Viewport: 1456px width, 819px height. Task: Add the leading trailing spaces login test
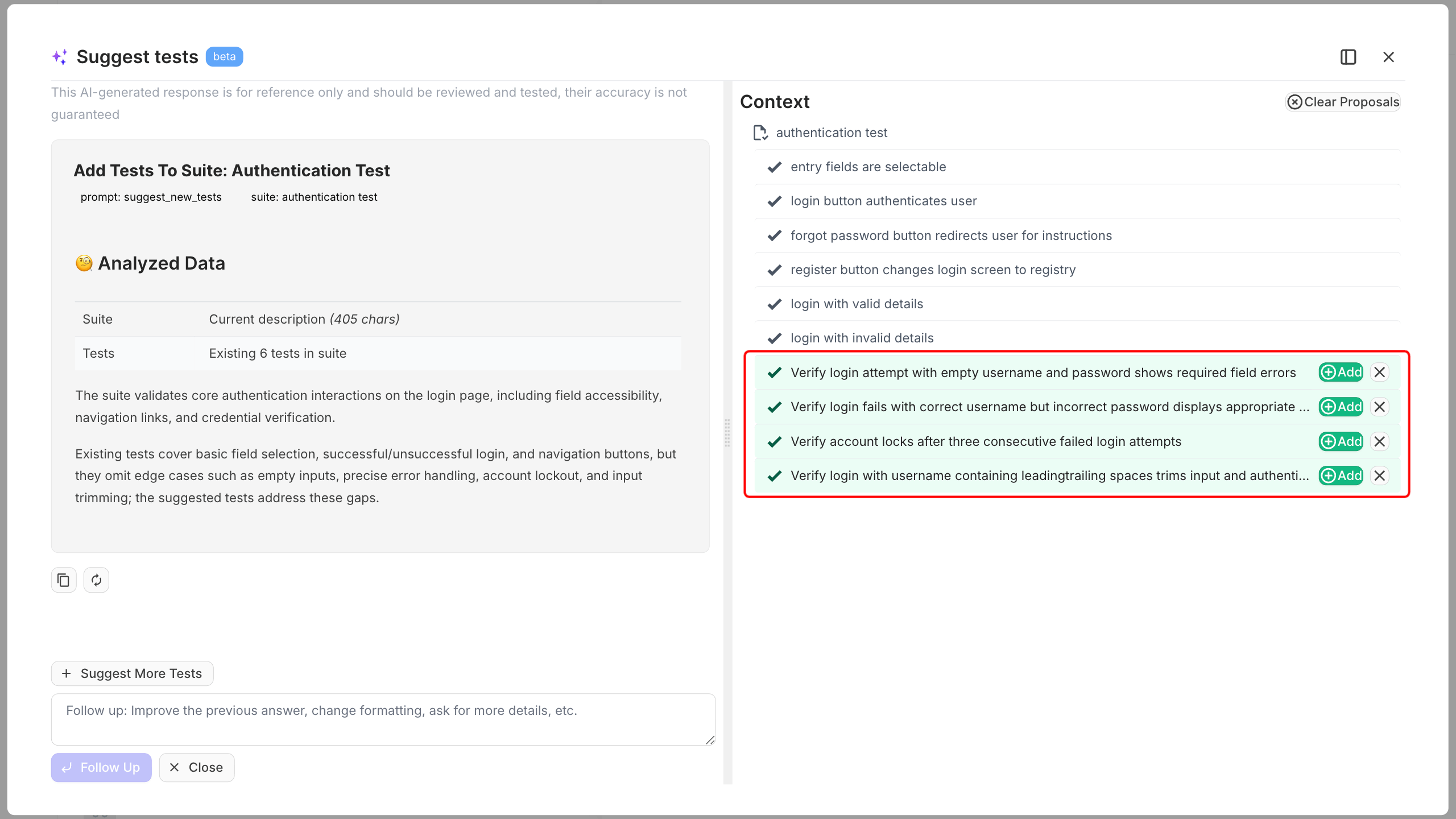pyautogui.click(x=1341, y=475)
